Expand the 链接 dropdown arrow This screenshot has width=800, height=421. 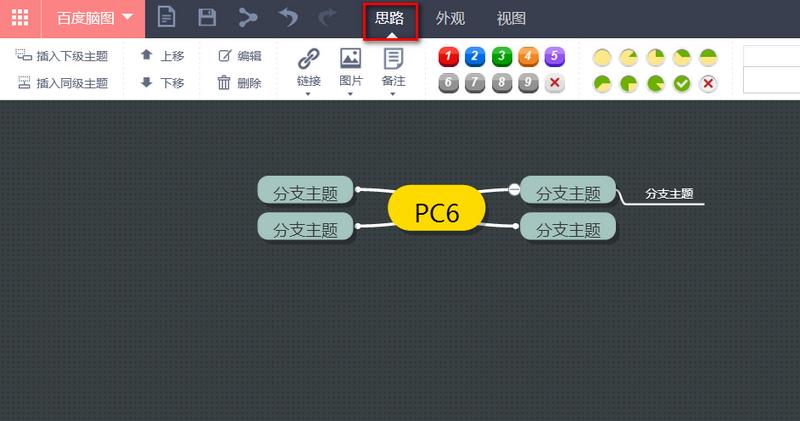click(x=308, y=94)
